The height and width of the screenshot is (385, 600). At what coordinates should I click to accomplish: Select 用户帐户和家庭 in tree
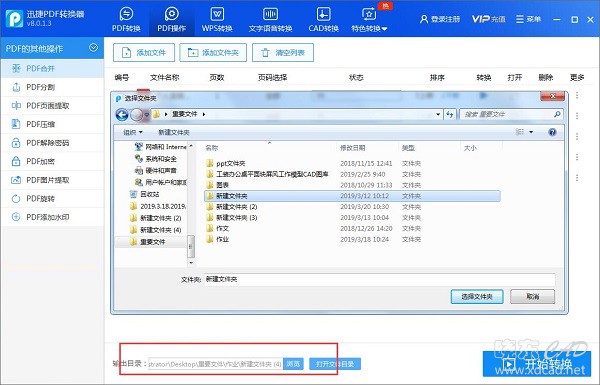pos(161,182)
